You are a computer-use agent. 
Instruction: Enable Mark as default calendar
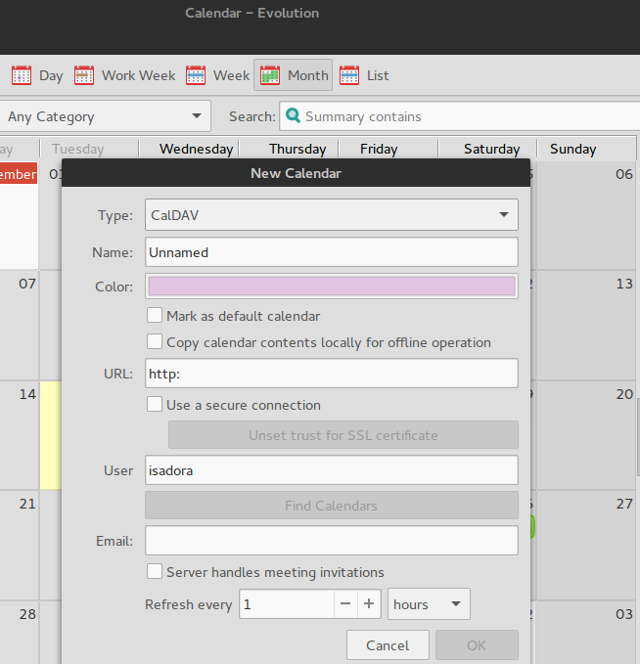154,315
